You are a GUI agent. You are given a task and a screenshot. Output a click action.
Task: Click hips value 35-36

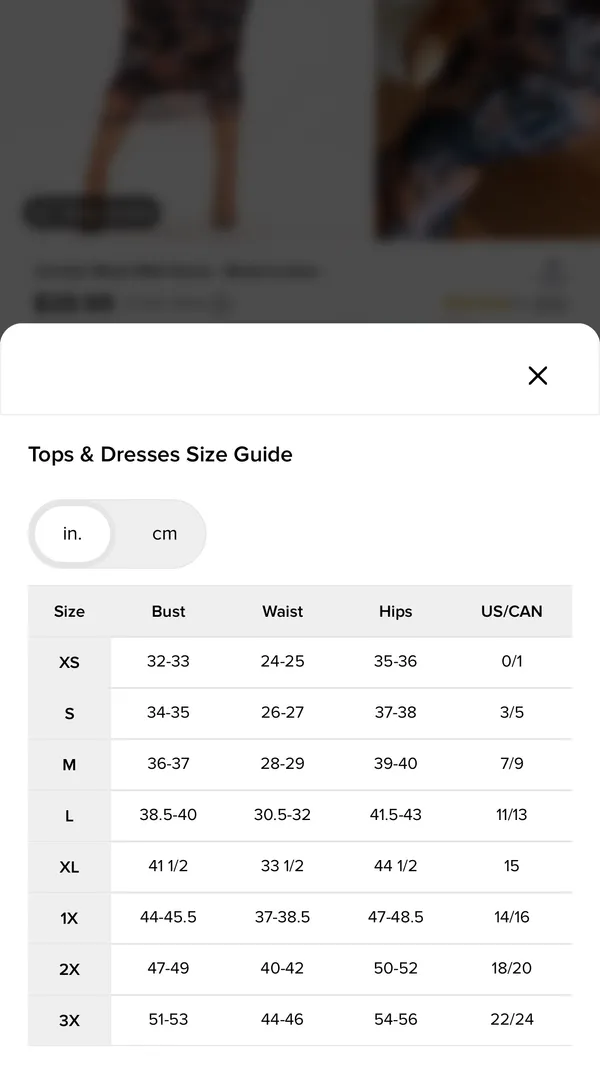click(x=396, y=662)
